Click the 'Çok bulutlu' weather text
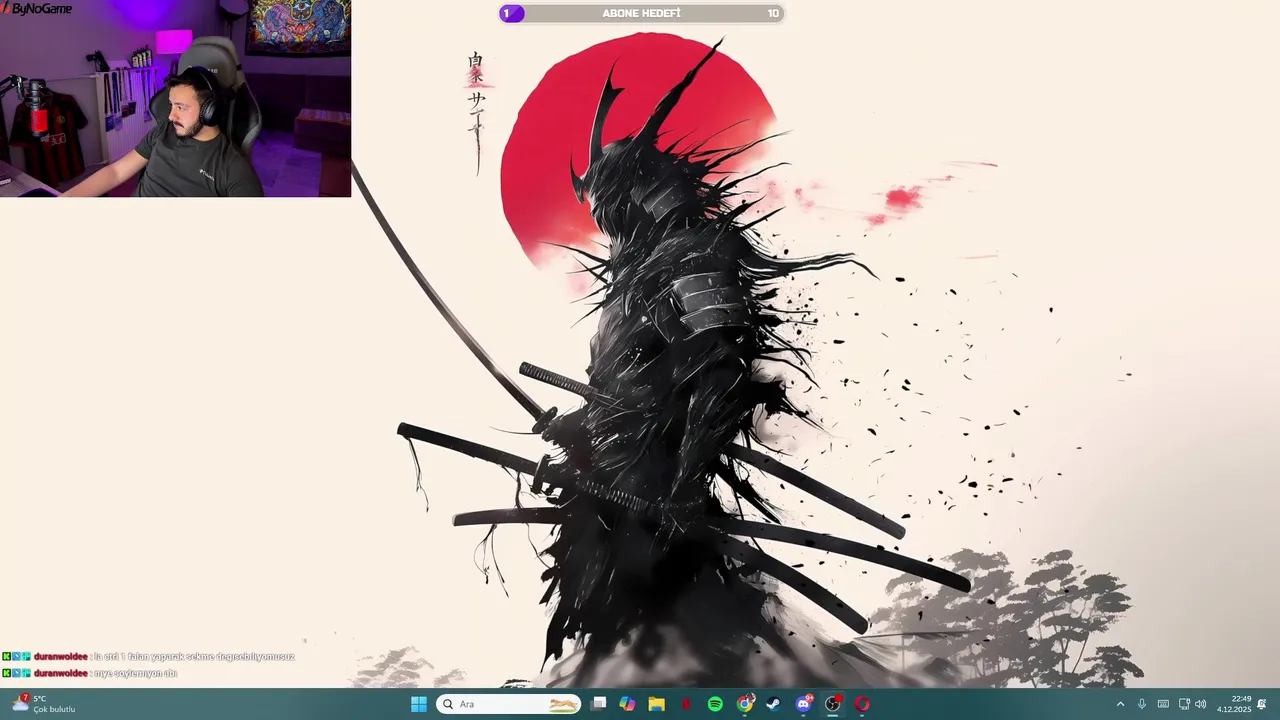Image resolution: width=1280 pixels, height=720 pixels. click(54, 709)
